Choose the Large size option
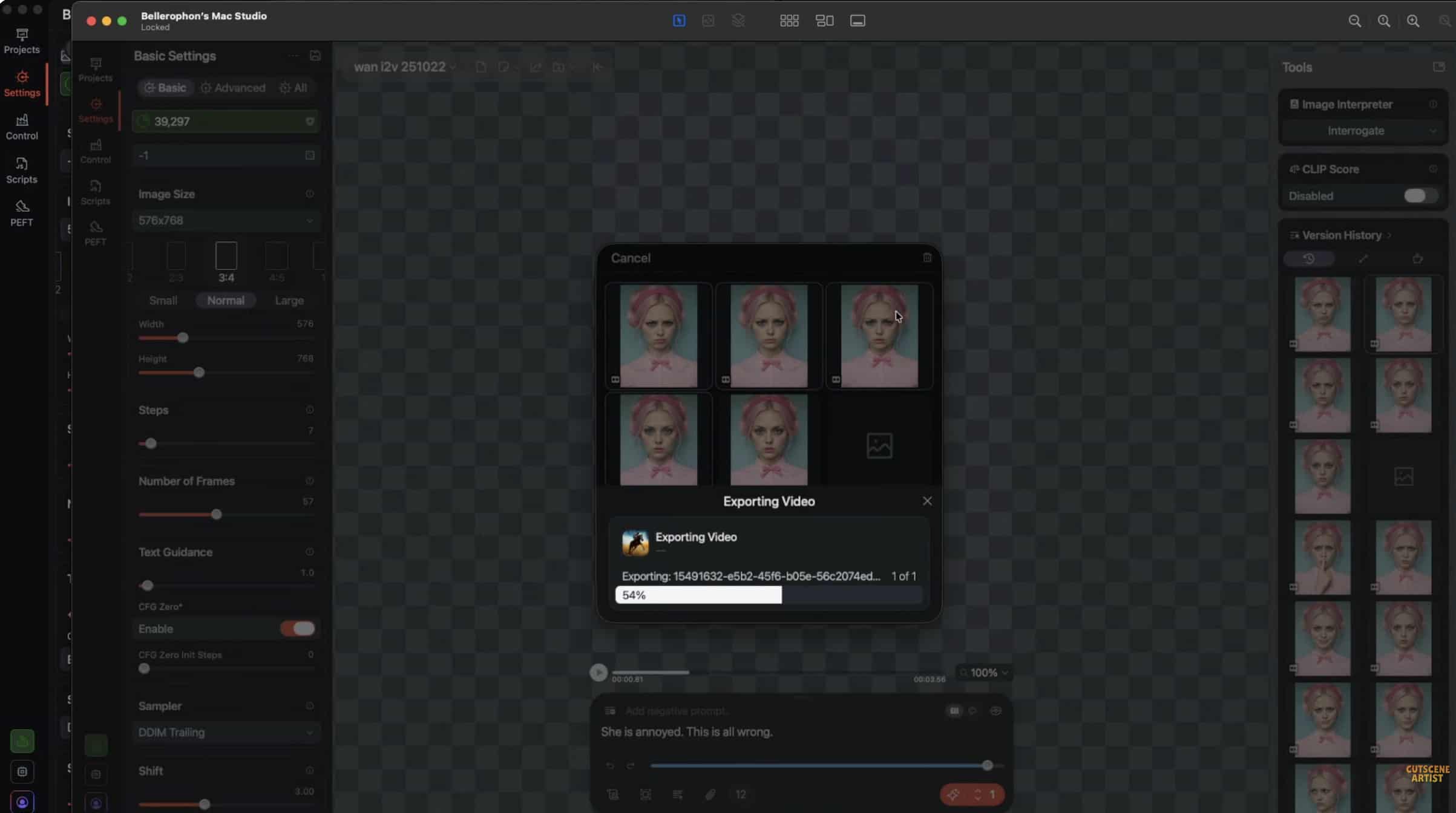The width and height of the screenshot is (1456, 813). tap(289, 301)
